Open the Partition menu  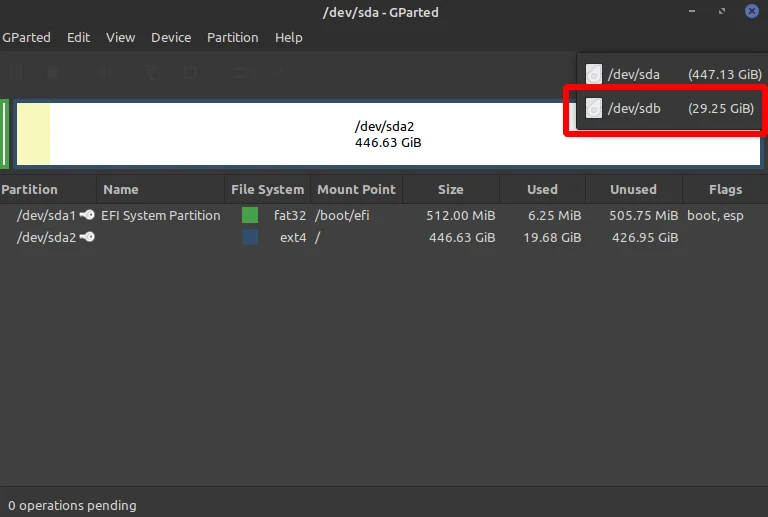(233, 38)
